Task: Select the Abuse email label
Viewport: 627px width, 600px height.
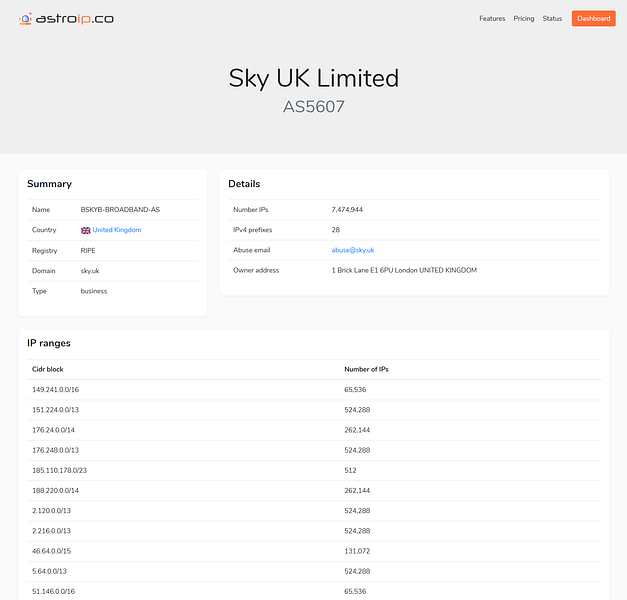Action: (x=252, y=250)
